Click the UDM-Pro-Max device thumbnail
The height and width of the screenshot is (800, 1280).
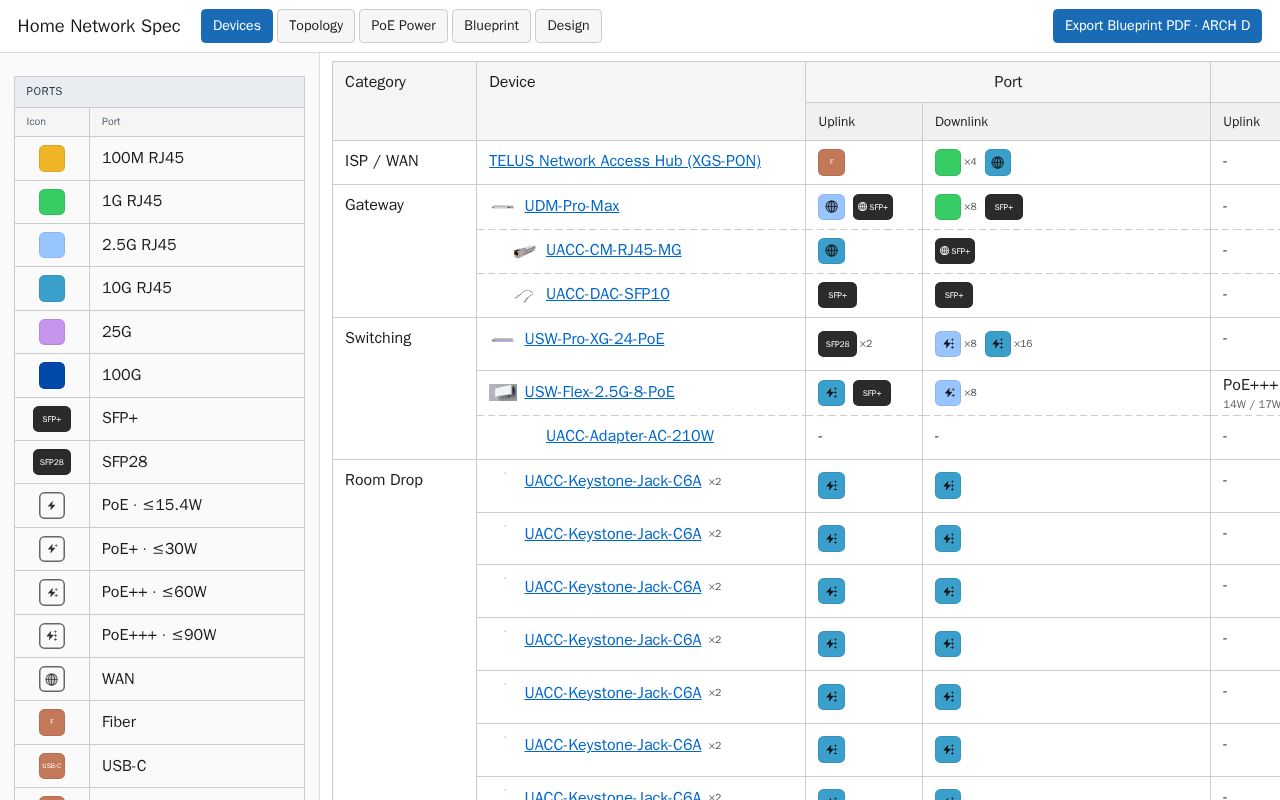pyautogui.click(x=503, y=207)
